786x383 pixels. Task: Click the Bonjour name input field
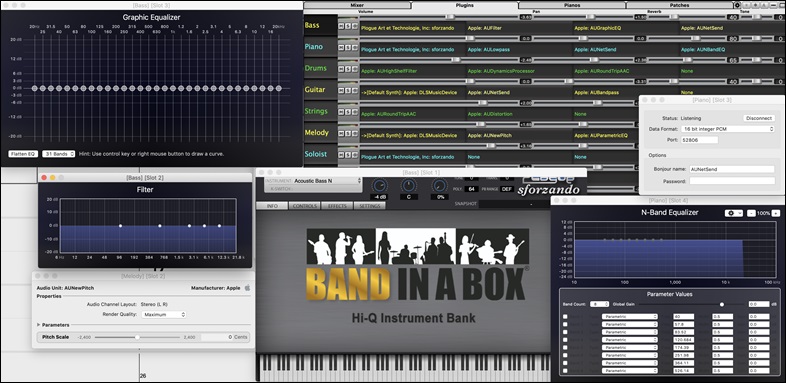click(732, 169)
